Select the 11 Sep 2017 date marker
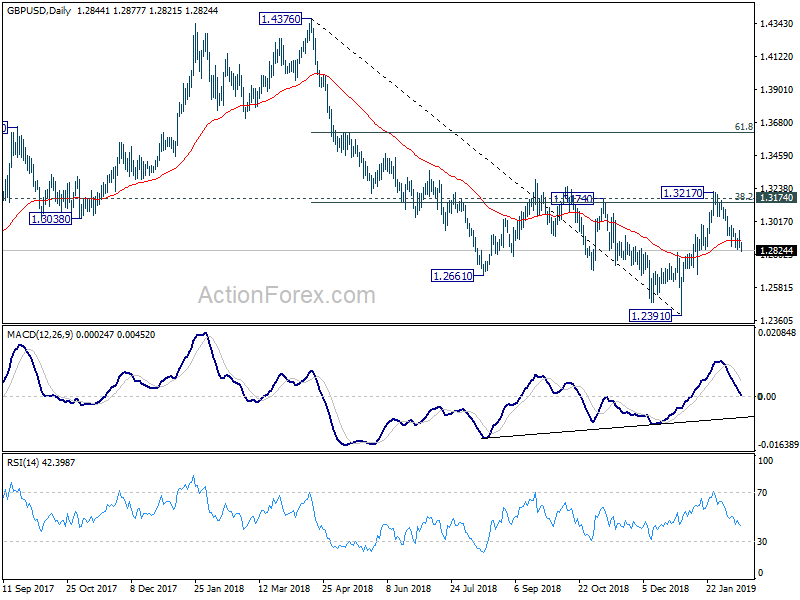This screenshot has width=800, height=600. 28,588
